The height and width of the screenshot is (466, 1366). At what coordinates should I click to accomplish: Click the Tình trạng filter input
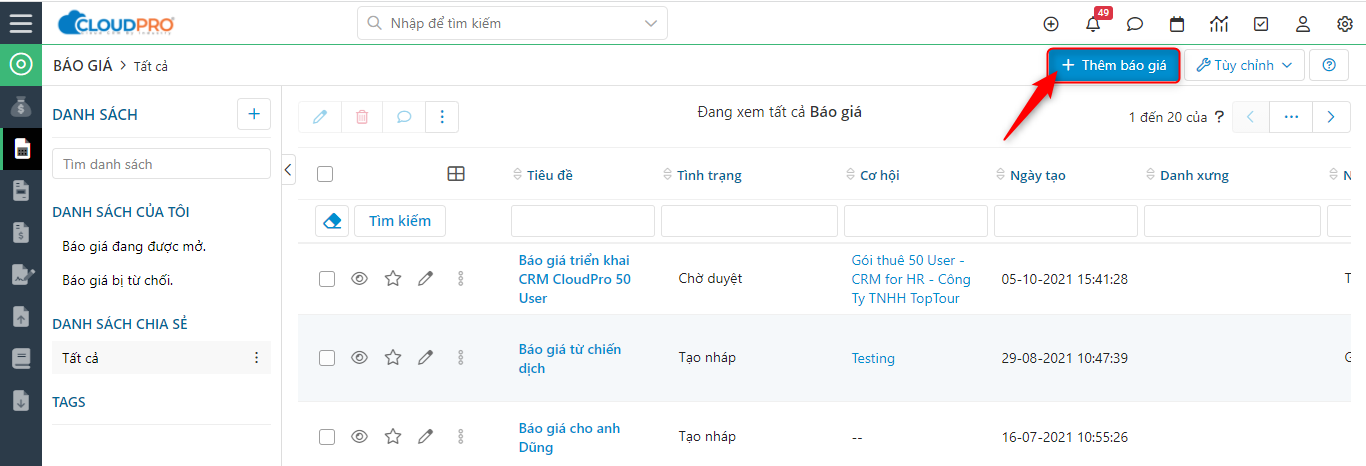tap(749, 220)
